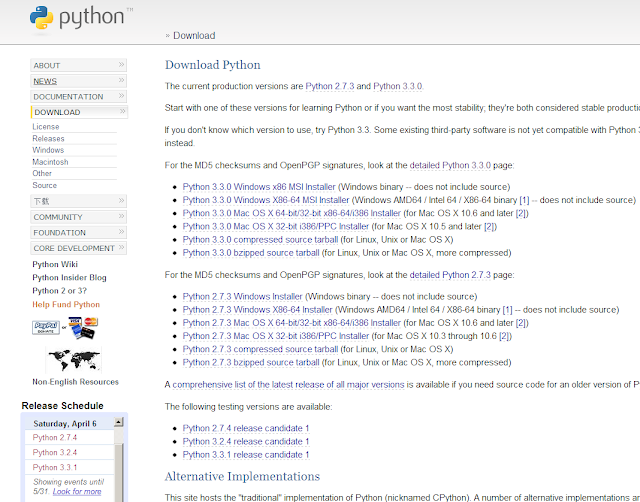Viewport: 640px width, 502px height.
Task: Open the FOUNDATION navigation item
Action: 78,232
